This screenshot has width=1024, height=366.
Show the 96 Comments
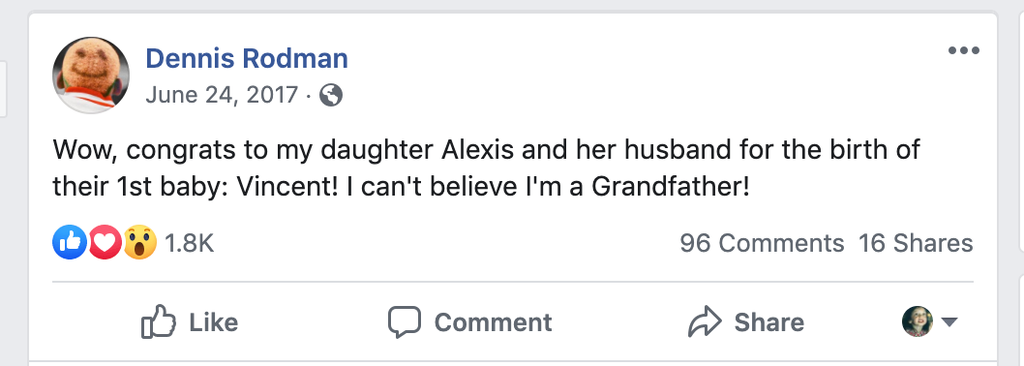point(762,243)
